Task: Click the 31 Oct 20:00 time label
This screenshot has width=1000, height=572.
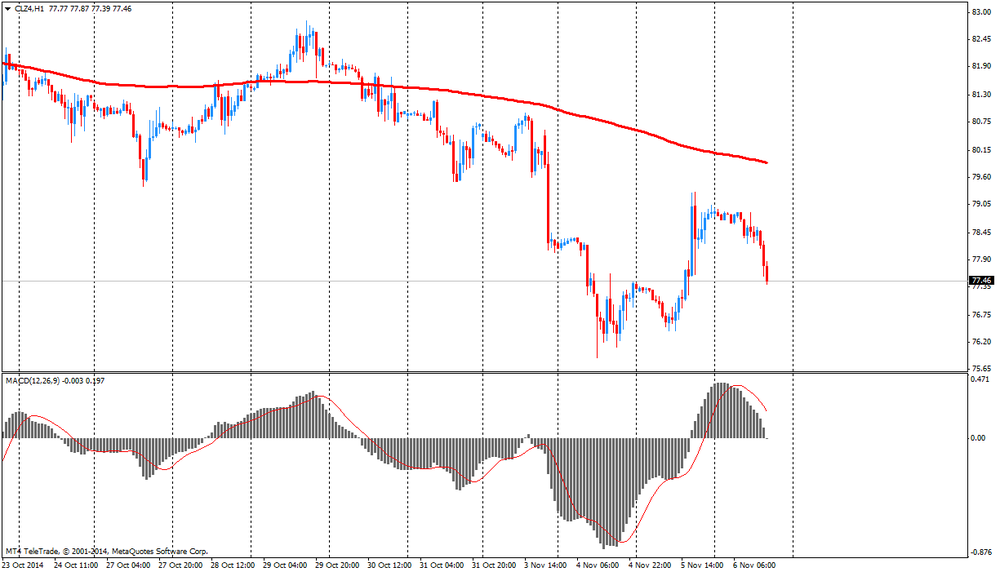Action: pos(494,565)
